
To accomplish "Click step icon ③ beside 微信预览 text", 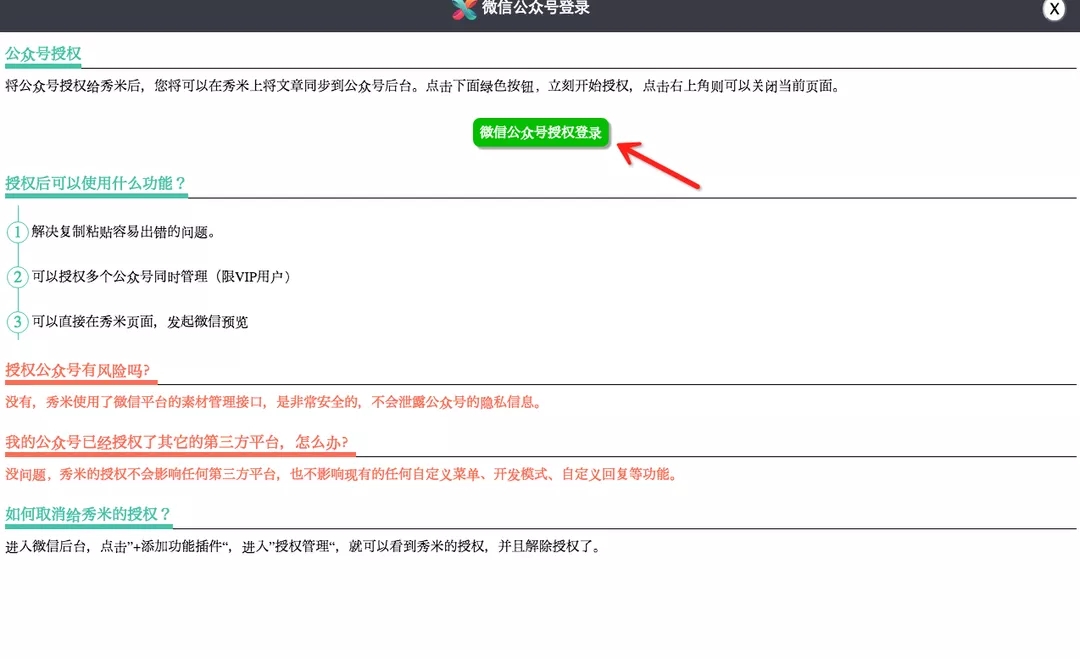I will (x=16, y=322).
